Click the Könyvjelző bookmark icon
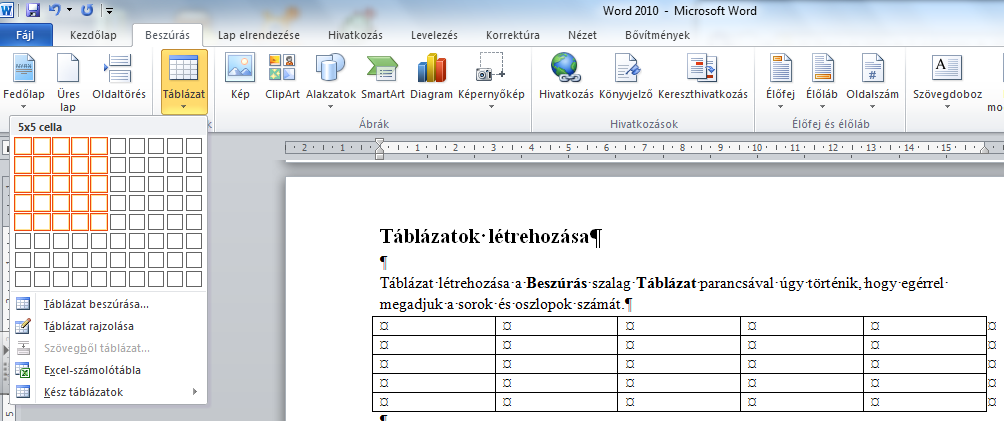The width and height of the screenshot is (1004, 421). coord(626,68)
